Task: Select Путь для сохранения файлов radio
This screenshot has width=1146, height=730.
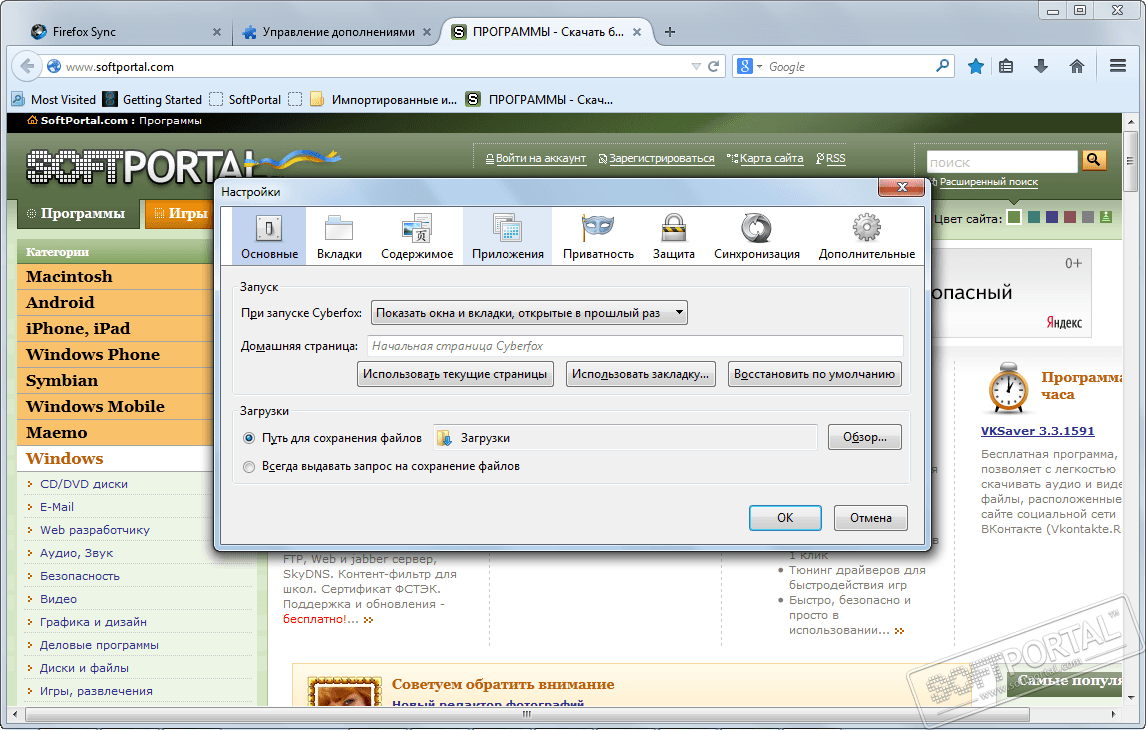Action: point(248,438)
